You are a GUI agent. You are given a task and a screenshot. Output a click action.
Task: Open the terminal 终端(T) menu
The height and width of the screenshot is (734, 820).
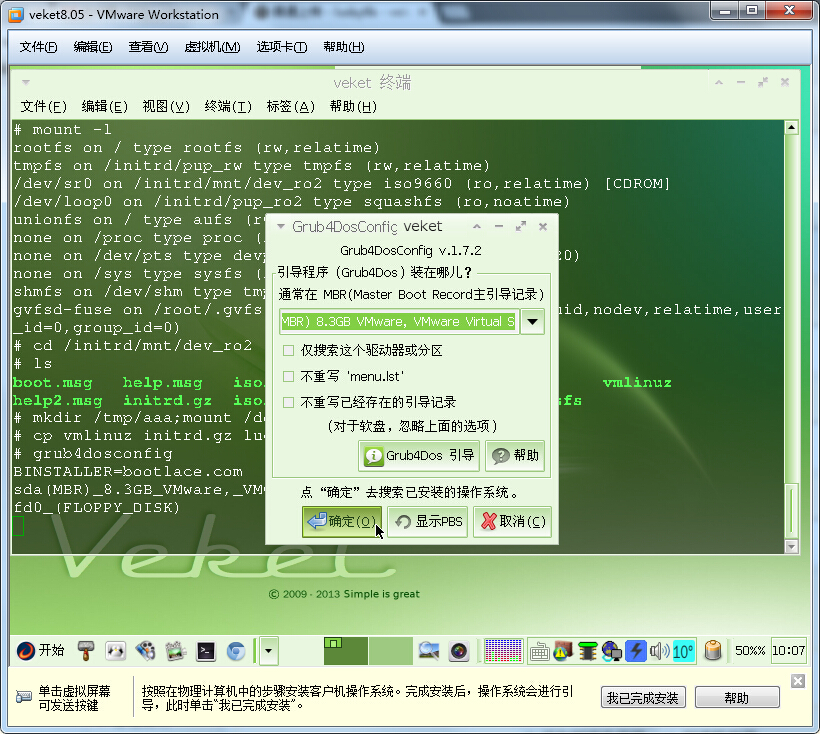tap(228, 107)
